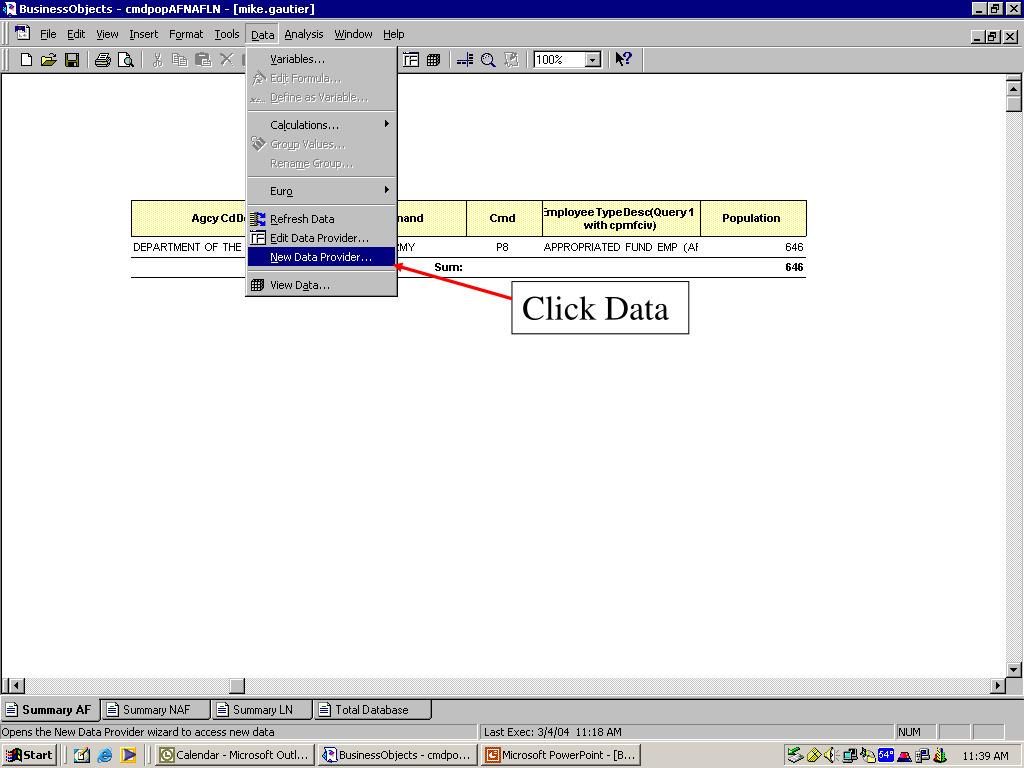Click the context Help pointer icon
The width and height of the screenshot is (1024, 768).
pos(624,60)
